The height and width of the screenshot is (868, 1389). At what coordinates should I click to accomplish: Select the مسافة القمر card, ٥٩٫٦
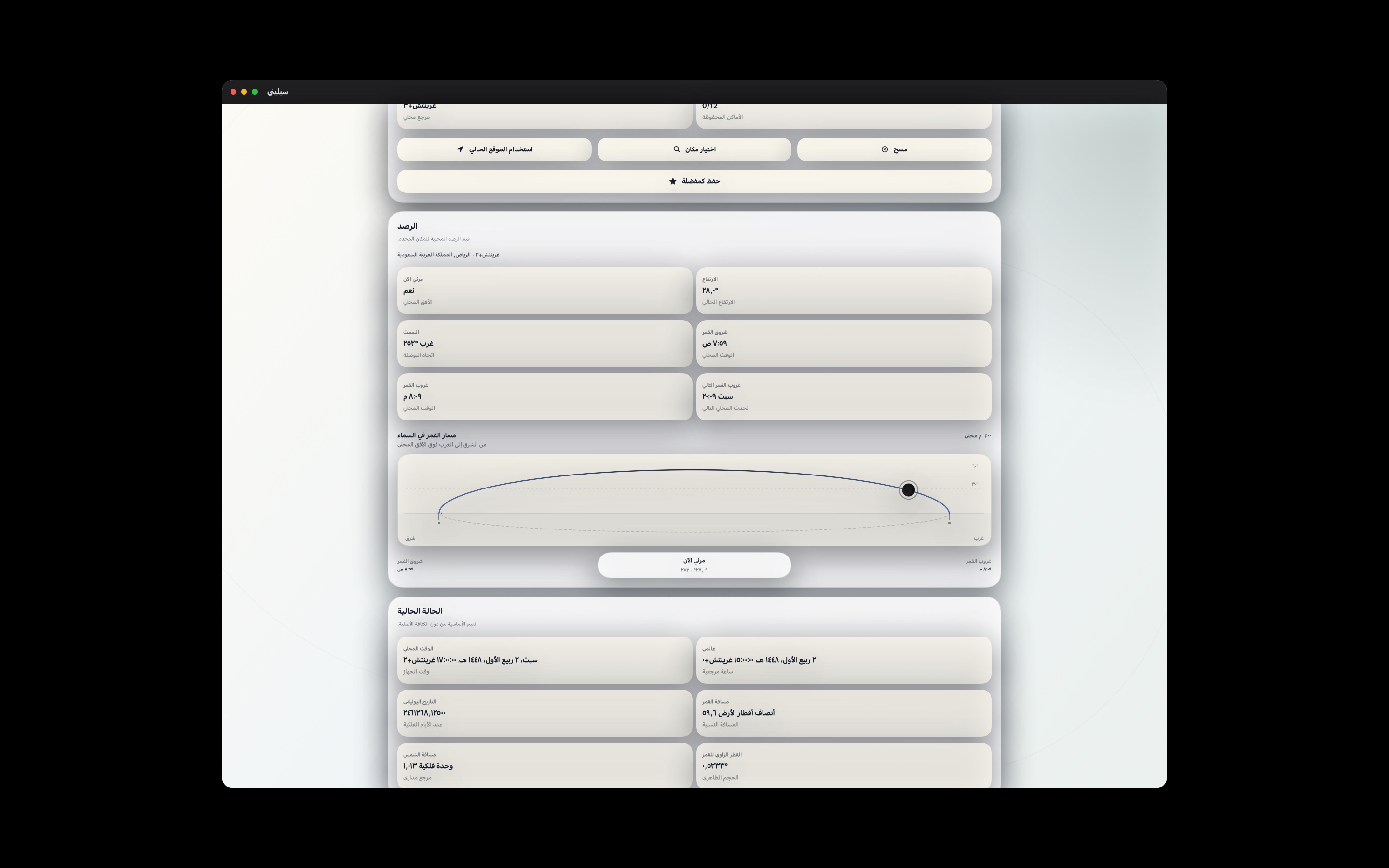tap(844, 713)
